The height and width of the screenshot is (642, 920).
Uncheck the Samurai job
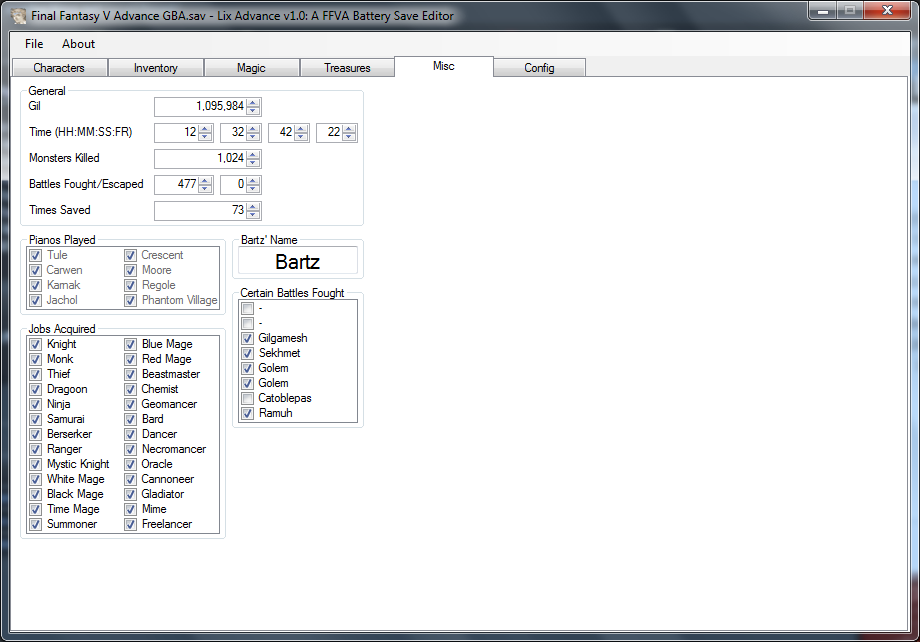[36, 420]
